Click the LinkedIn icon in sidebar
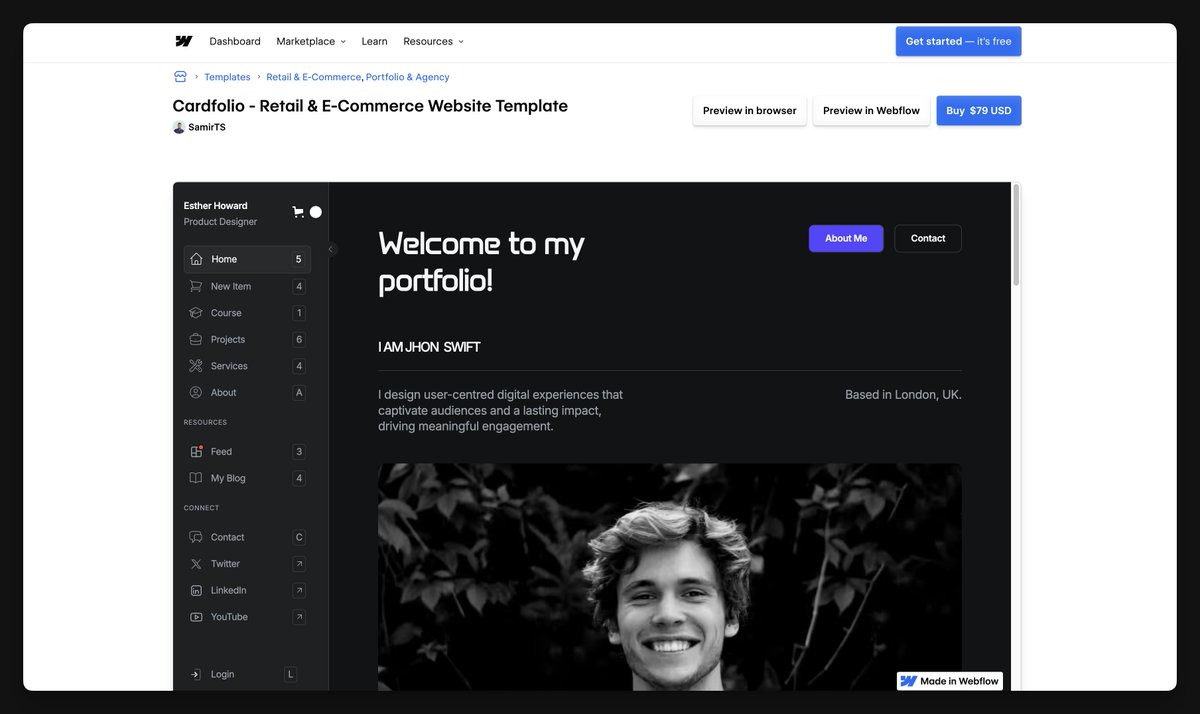1200x714 pixels. 196,590
